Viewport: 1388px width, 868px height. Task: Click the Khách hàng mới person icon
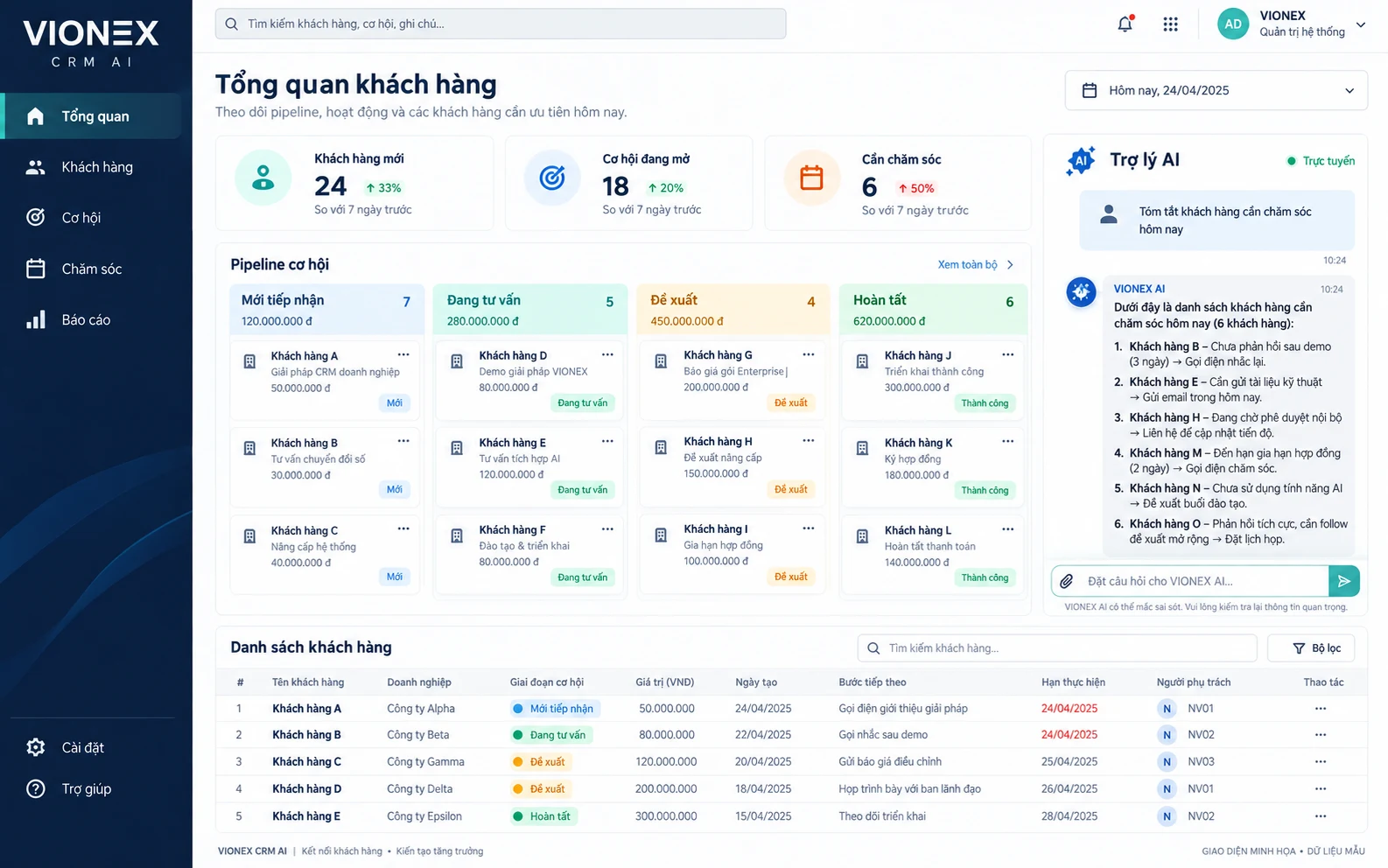263,178
